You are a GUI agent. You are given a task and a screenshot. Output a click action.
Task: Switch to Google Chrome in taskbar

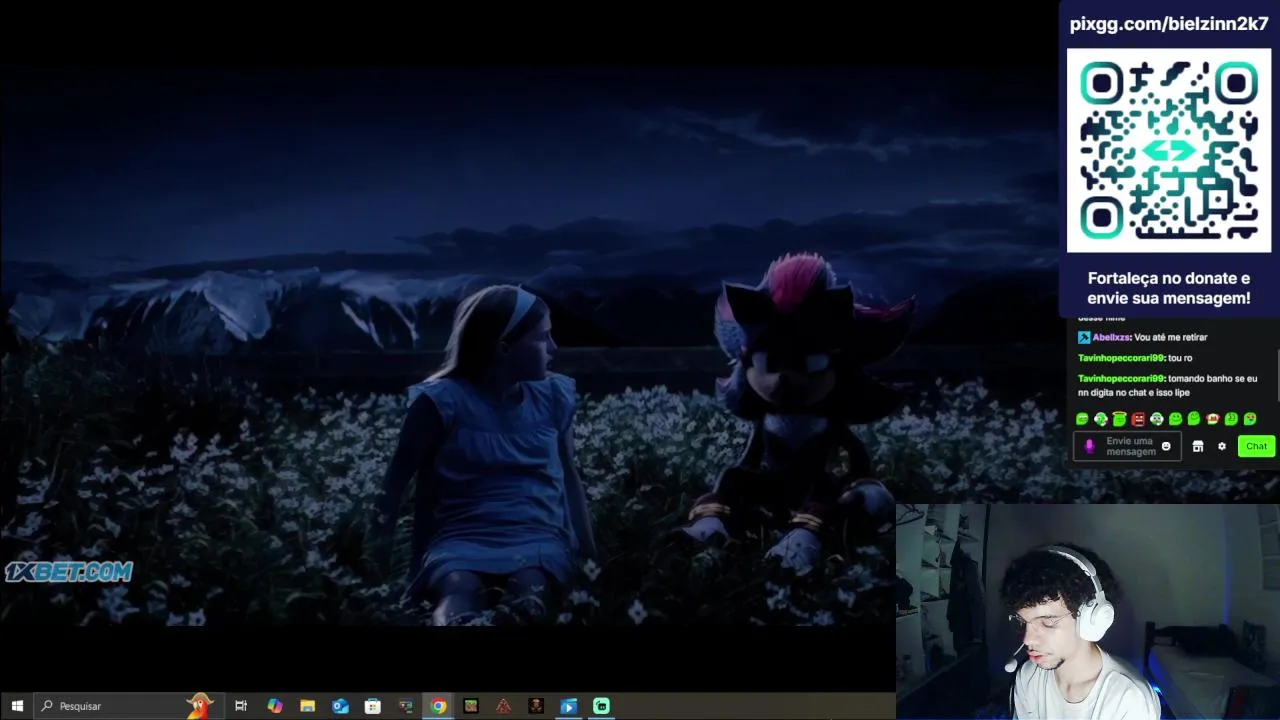[438, 706]
